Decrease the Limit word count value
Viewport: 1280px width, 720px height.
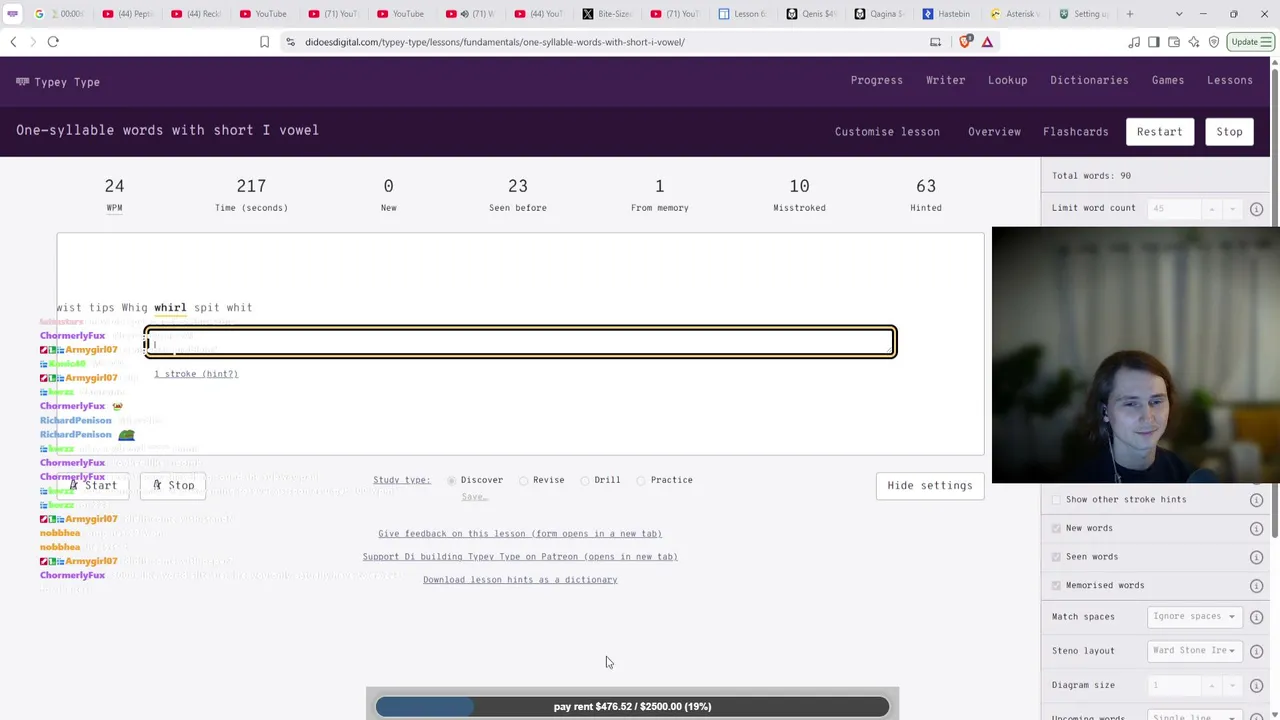1231,209
